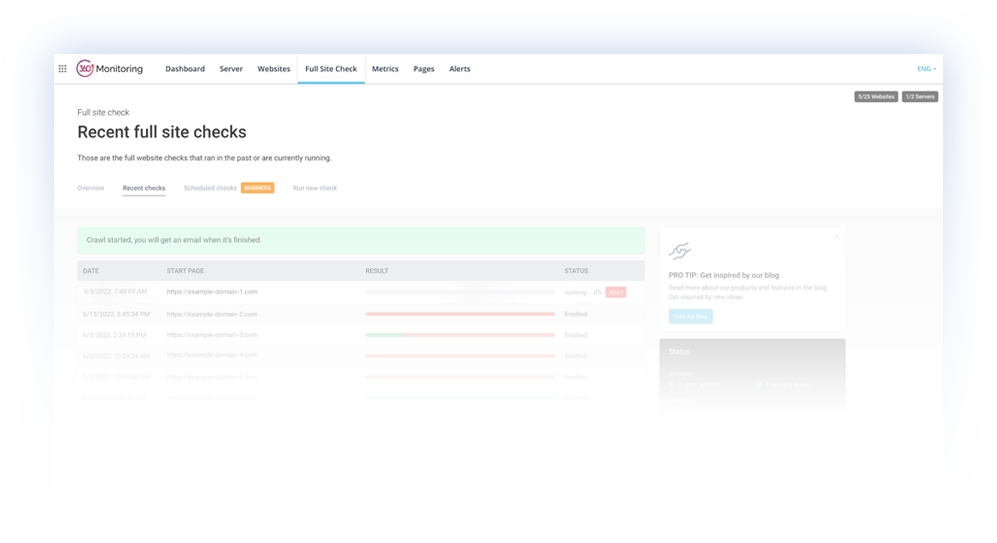Click the 1/2 Servers badge
Image resolution: width=997 pixels, height=543 pixels.
pos(920,97)
